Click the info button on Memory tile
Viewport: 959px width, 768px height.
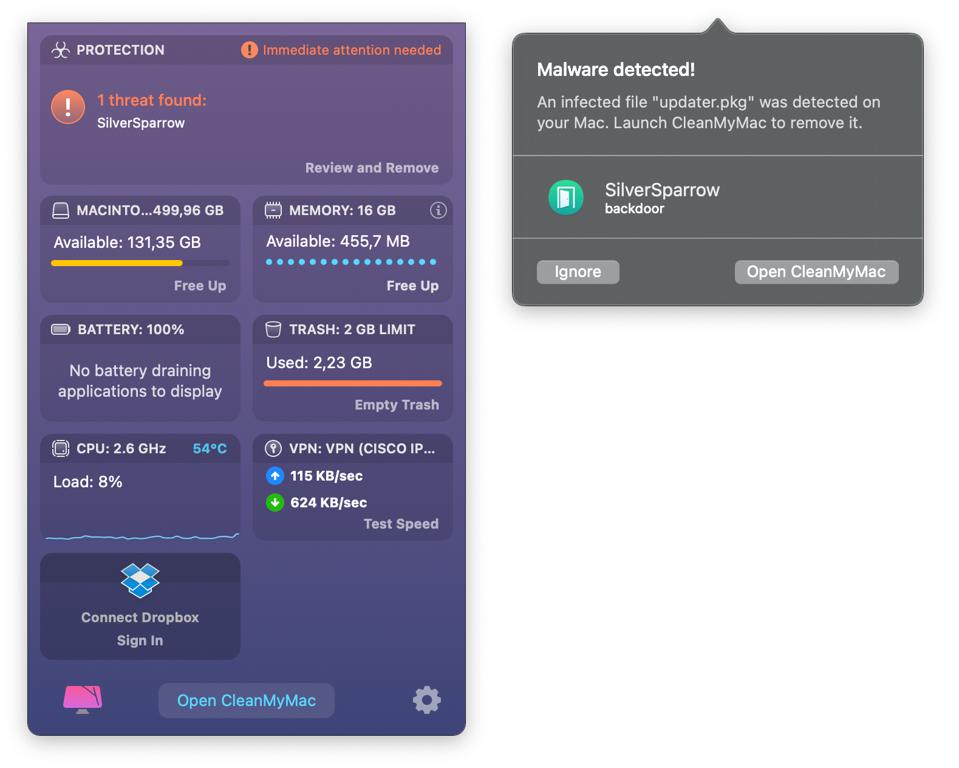pos(438,209)
